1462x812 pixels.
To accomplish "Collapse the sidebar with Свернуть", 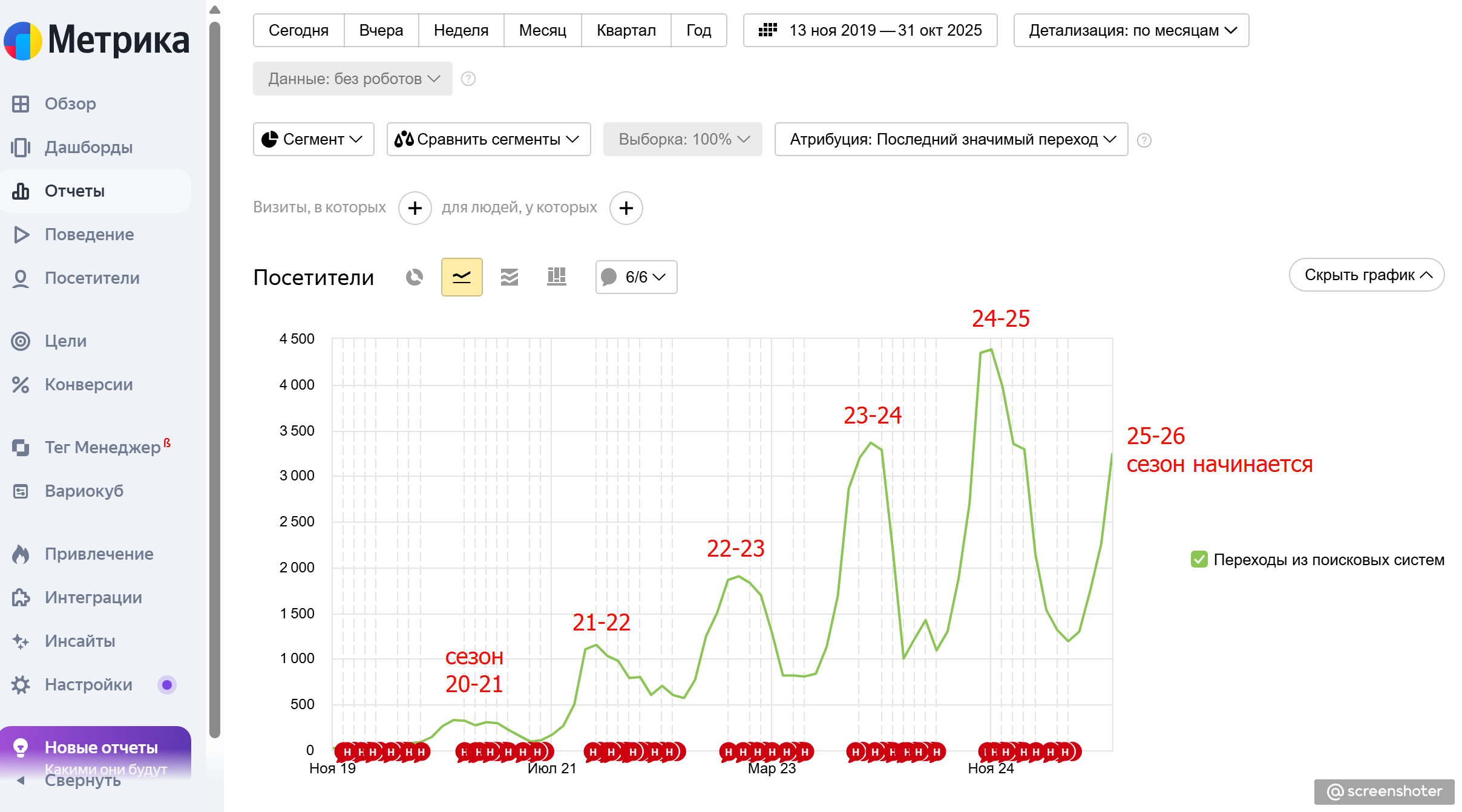I will tap(82, 781).
